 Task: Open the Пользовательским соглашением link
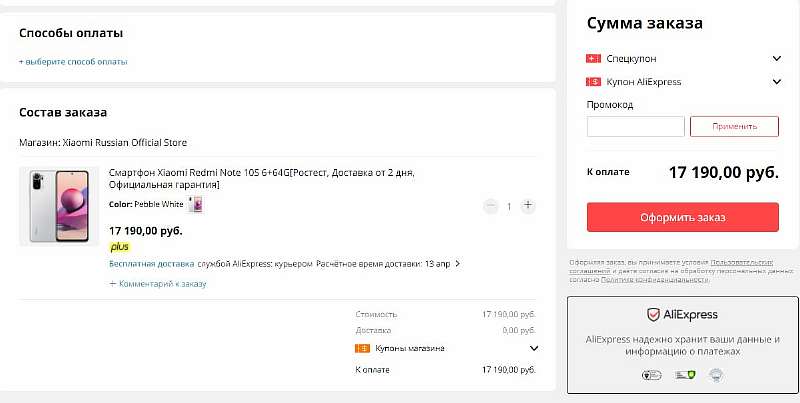coord(739,260)
